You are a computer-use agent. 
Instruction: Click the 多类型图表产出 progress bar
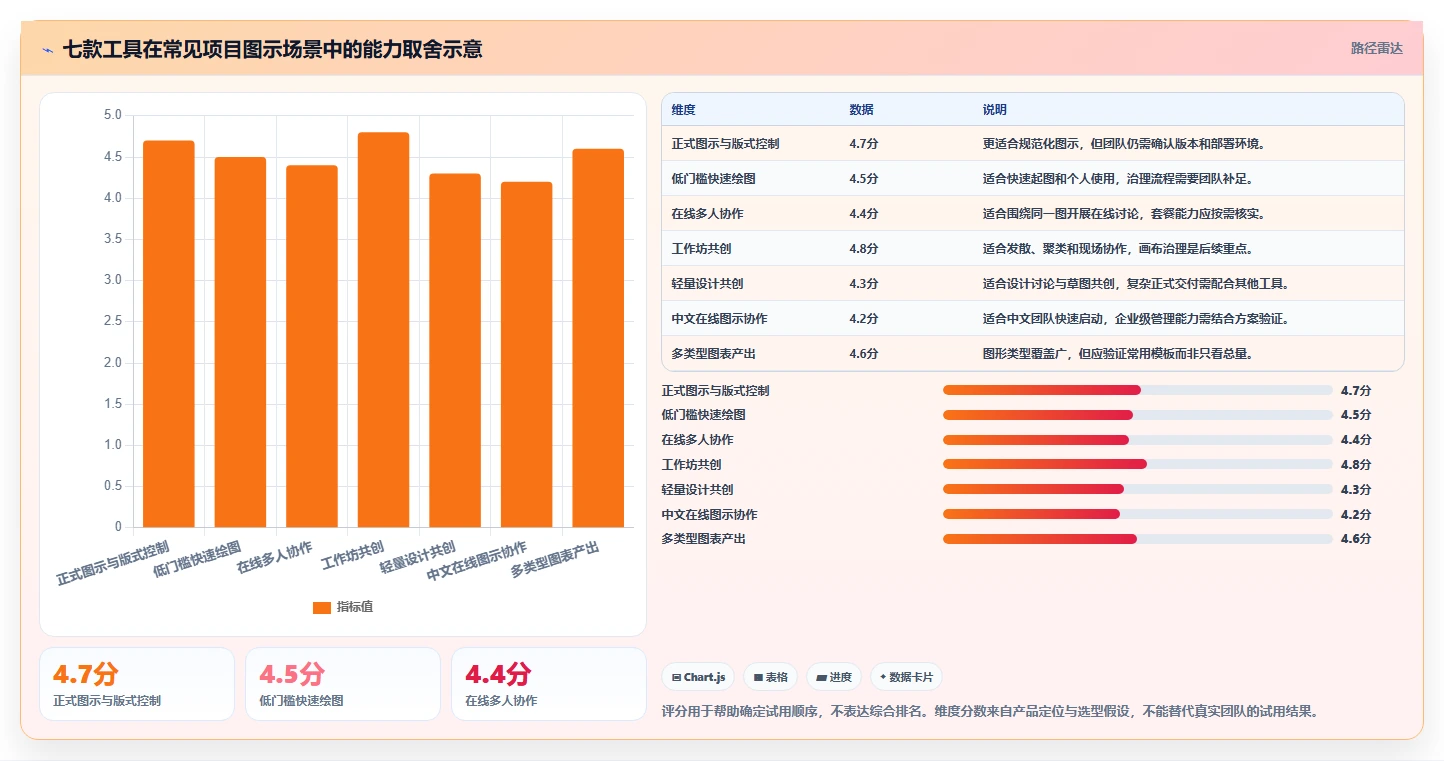[1138, 539]
